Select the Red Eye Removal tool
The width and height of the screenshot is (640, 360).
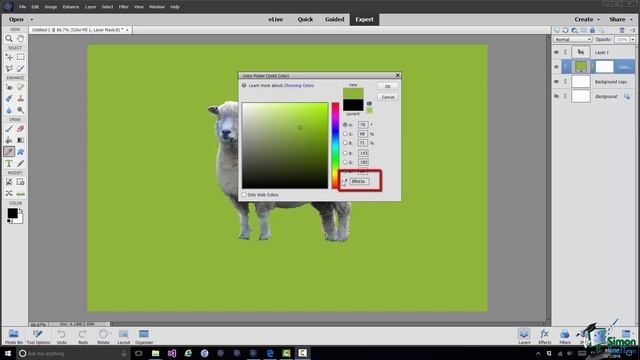click(9, 87)
